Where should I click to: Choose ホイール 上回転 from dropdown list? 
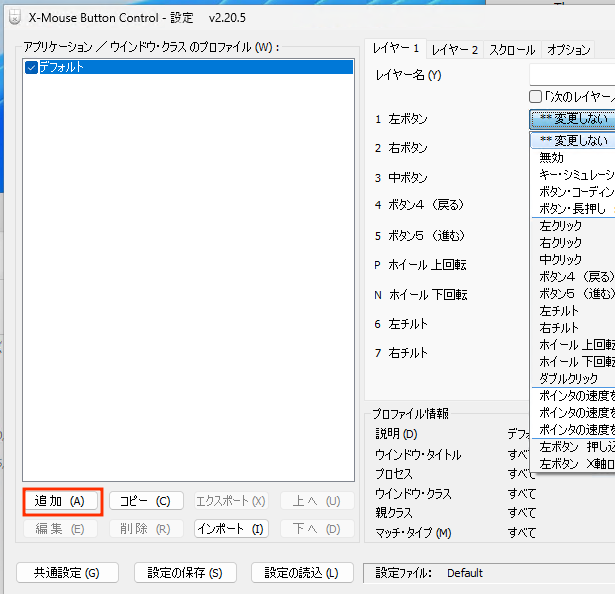[x=573, y=345]
